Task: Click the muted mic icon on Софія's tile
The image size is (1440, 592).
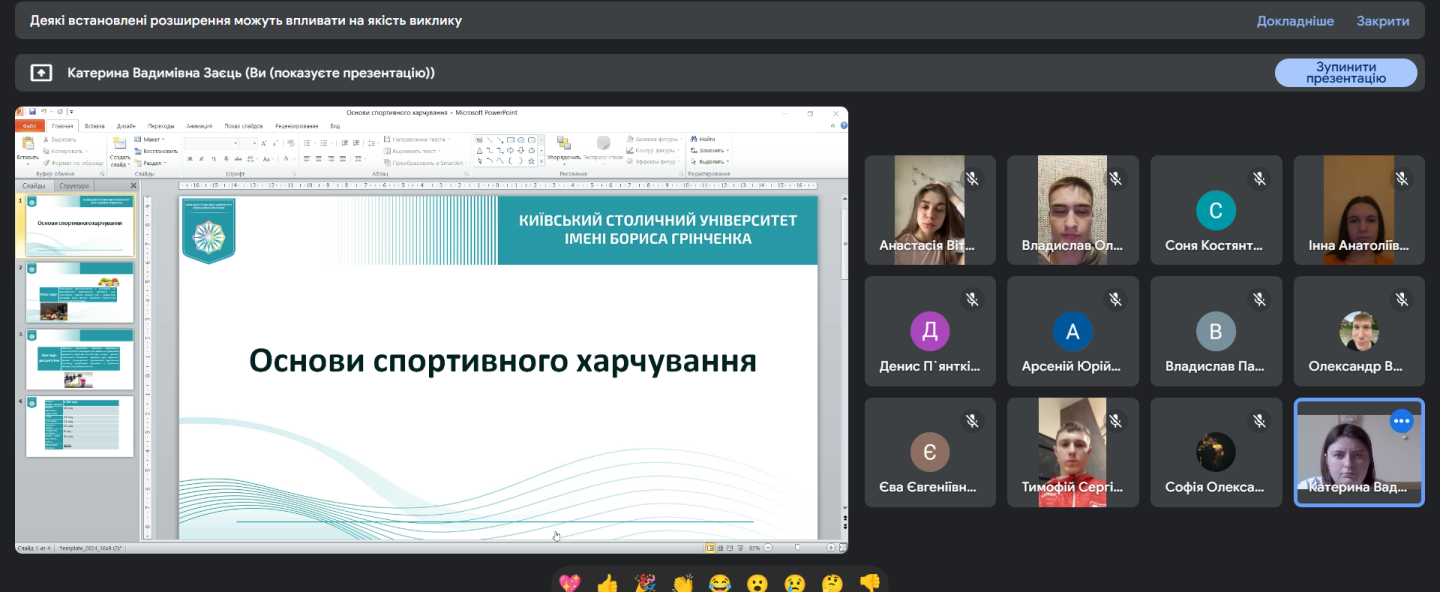Action: (x=1259, y=421)
